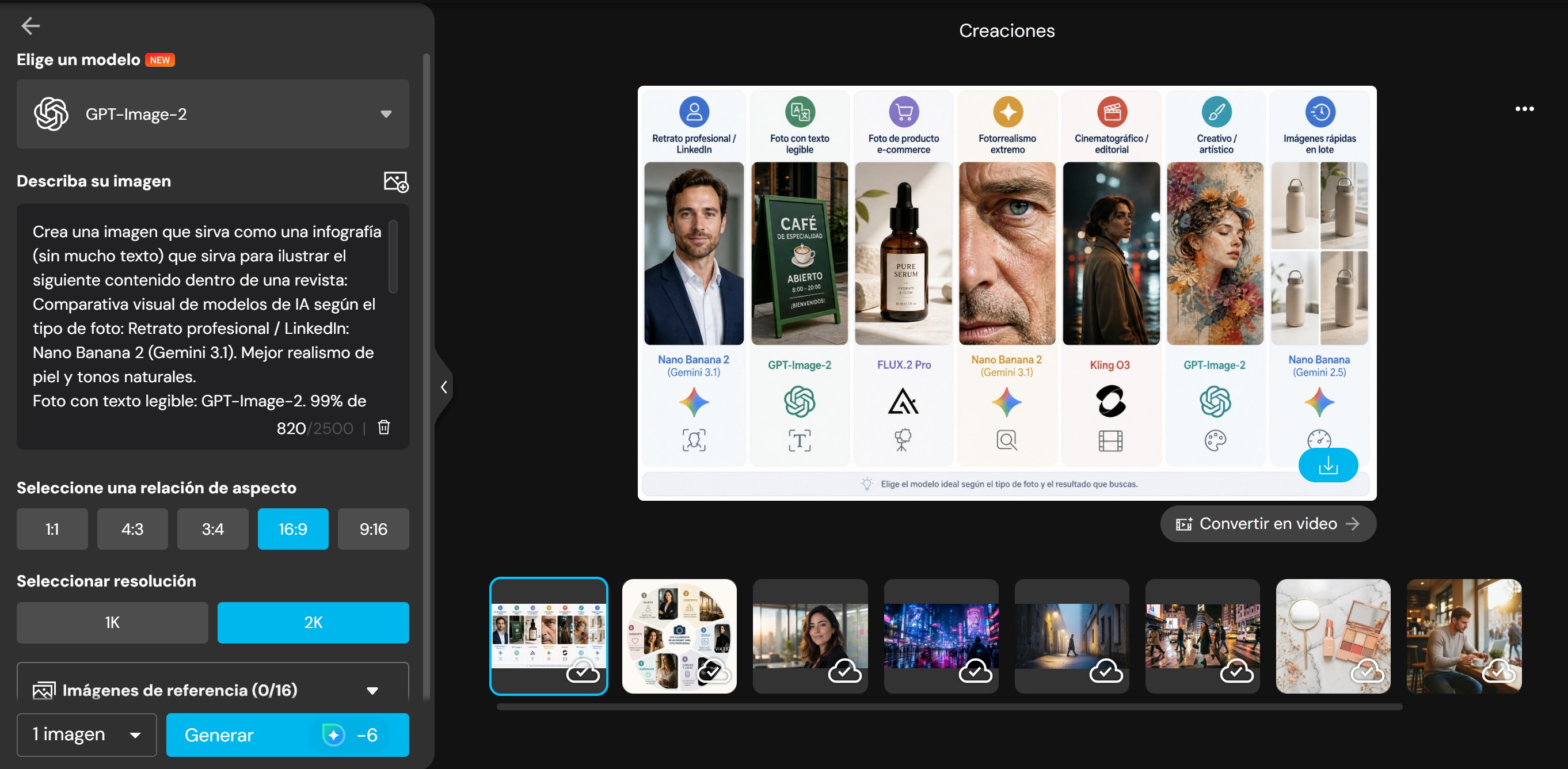Click the cloud saved icon on the rainy street thumbnail
This screenshot has width=1568, height=769.
pos(1237,671)
